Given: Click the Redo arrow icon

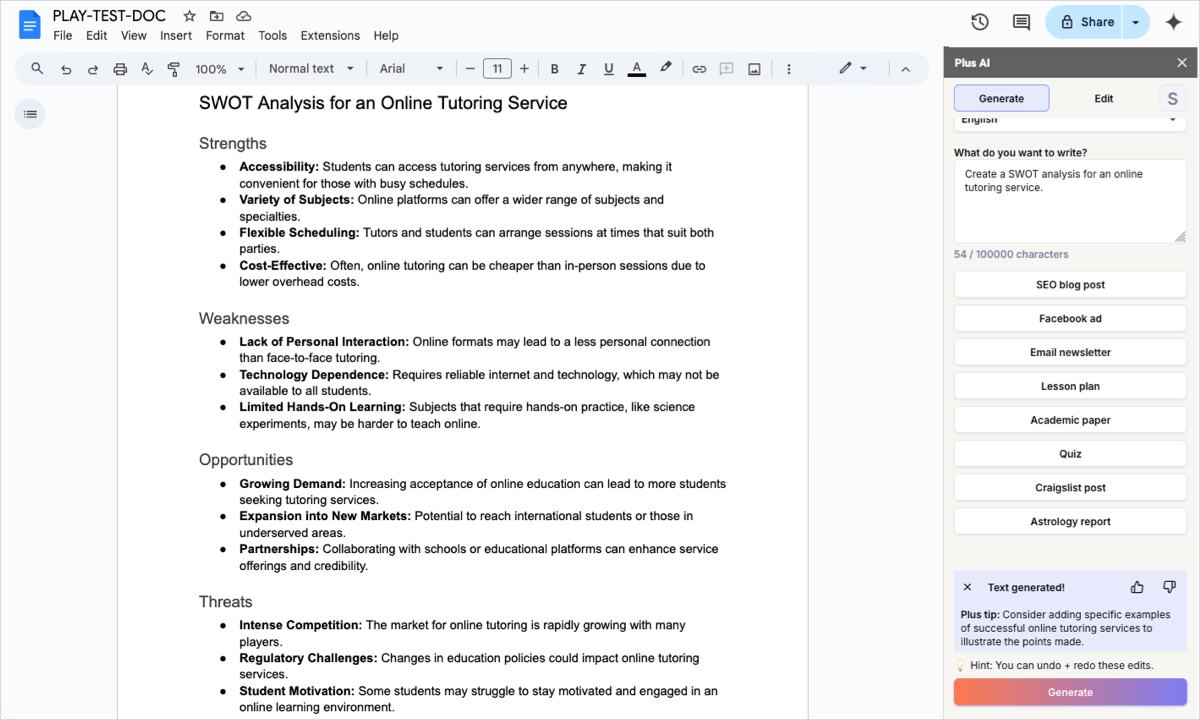Looking at the screenshot, I should pos(93,69).
